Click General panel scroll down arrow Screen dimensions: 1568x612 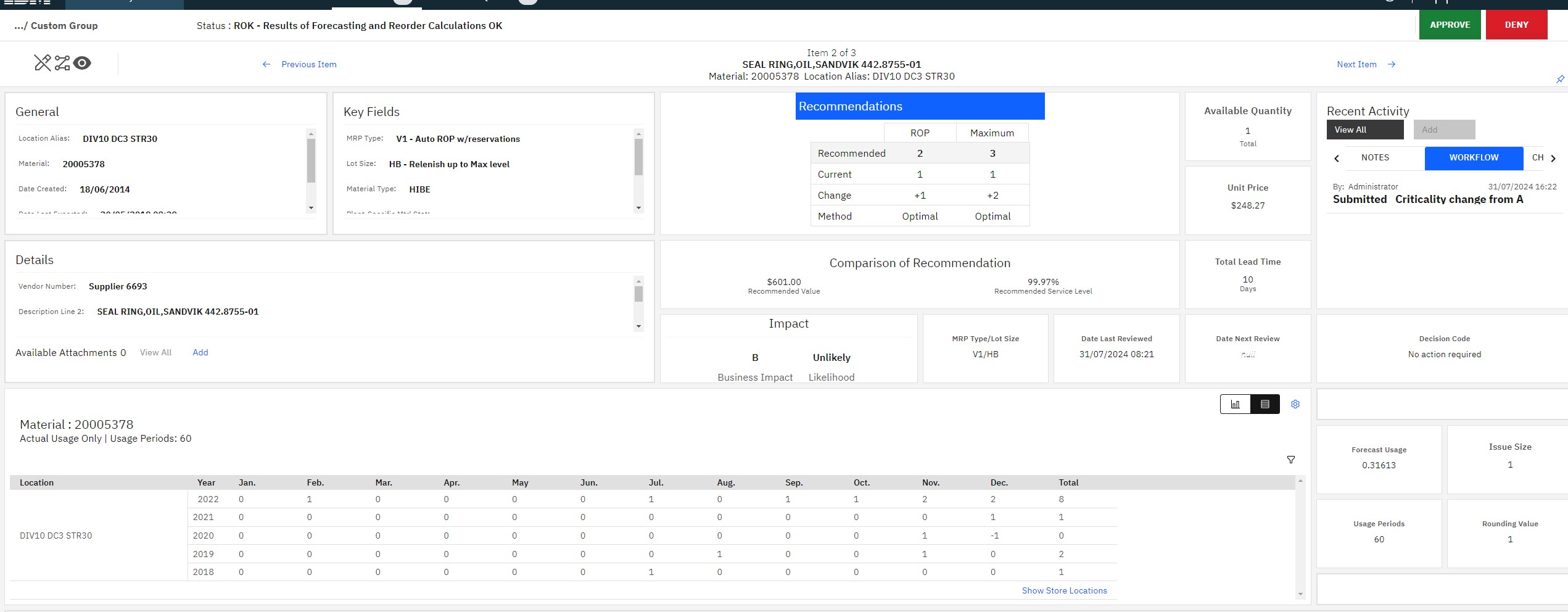tap(311, 208)
